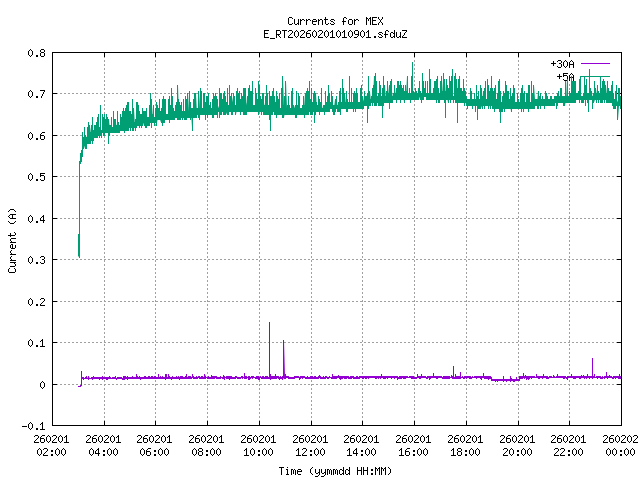Viewport: 640px width, 480px height.
Task: Click the green trace startup dip near 0.3 A
Action: 79,250
